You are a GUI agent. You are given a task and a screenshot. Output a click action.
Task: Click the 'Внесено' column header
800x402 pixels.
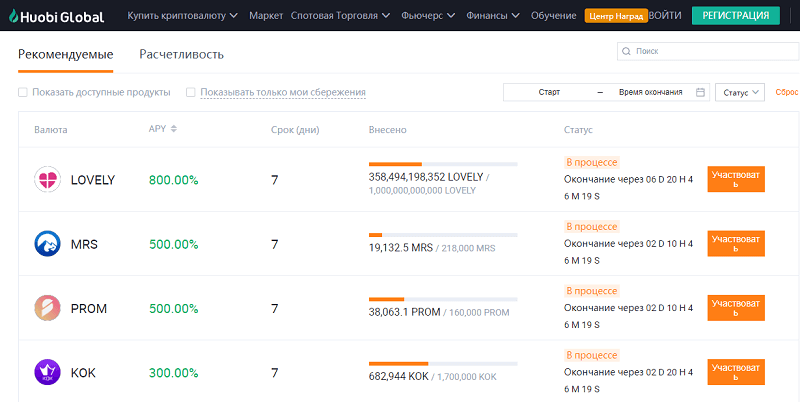click(x=388, y=130)
